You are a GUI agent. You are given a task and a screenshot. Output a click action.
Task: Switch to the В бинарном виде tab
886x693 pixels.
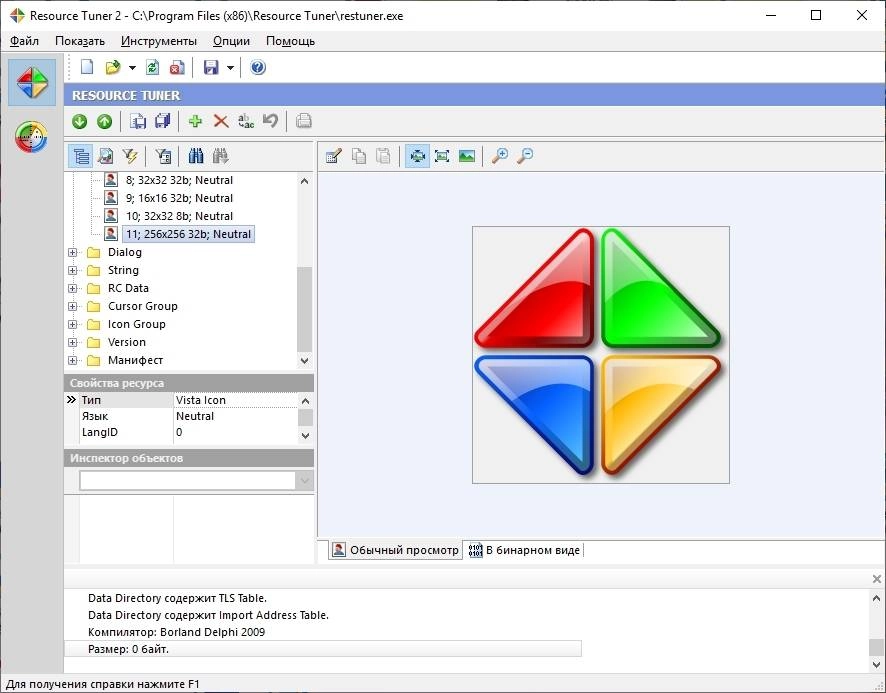(x=524, y=550)
